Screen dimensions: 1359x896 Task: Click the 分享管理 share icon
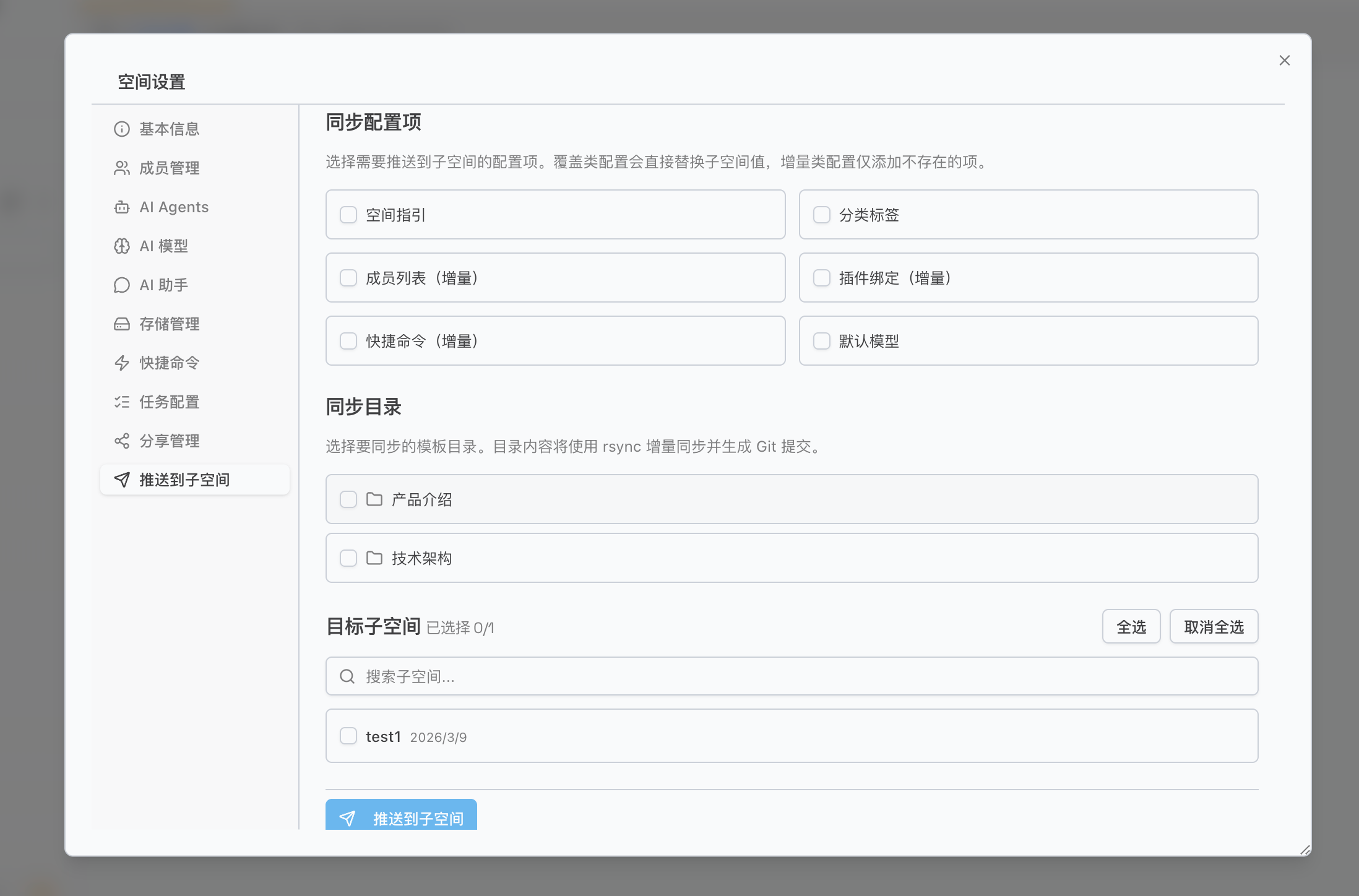pos(121,441)
